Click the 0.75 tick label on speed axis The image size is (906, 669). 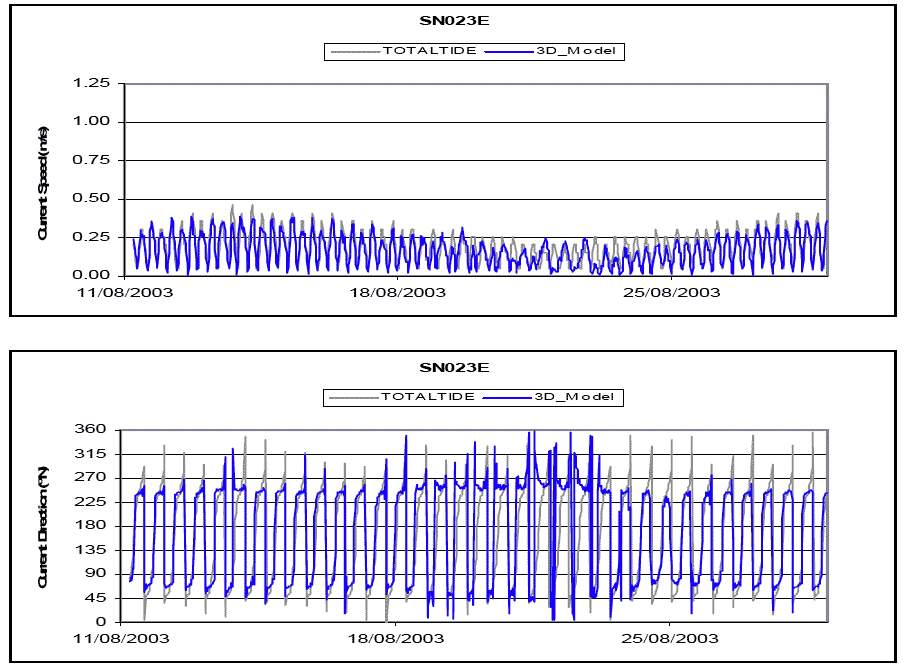coord(96,160)
